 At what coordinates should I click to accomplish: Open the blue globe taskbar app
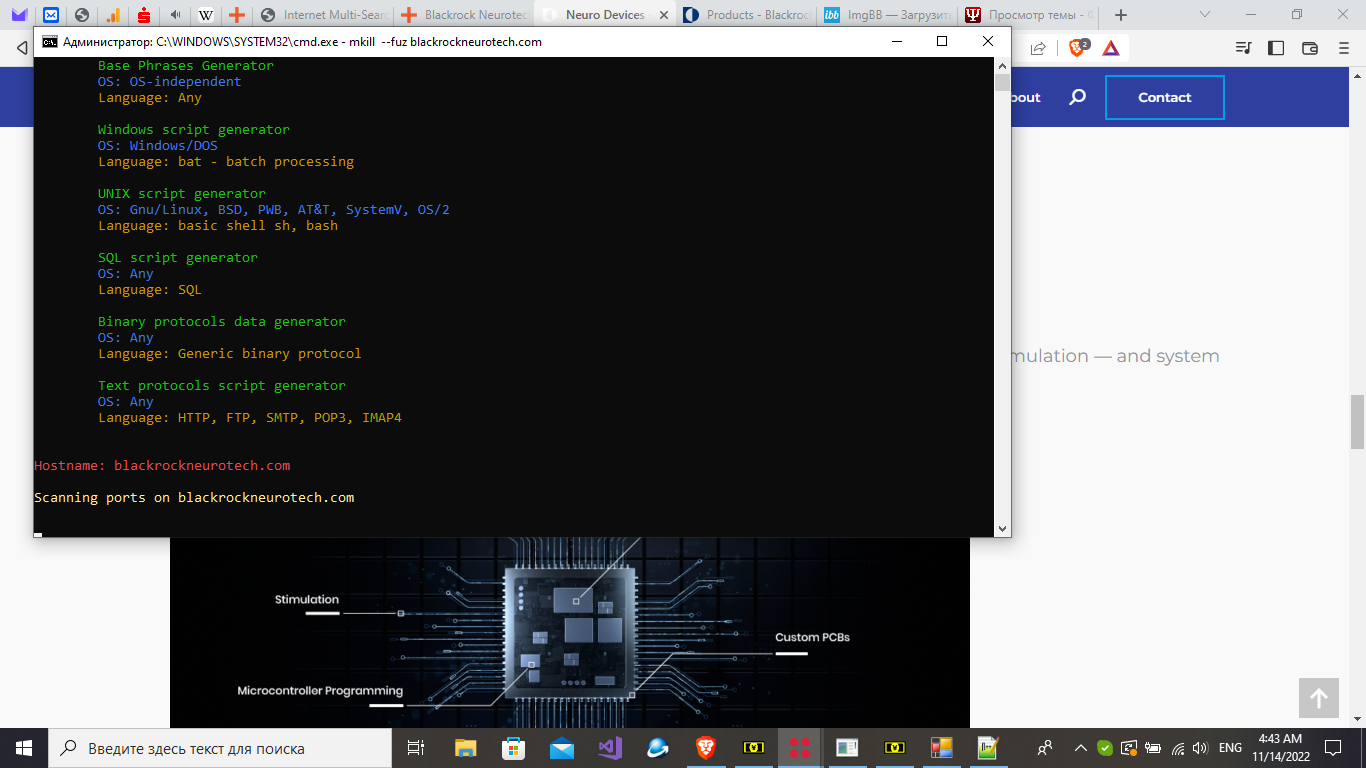coord(657,748)
